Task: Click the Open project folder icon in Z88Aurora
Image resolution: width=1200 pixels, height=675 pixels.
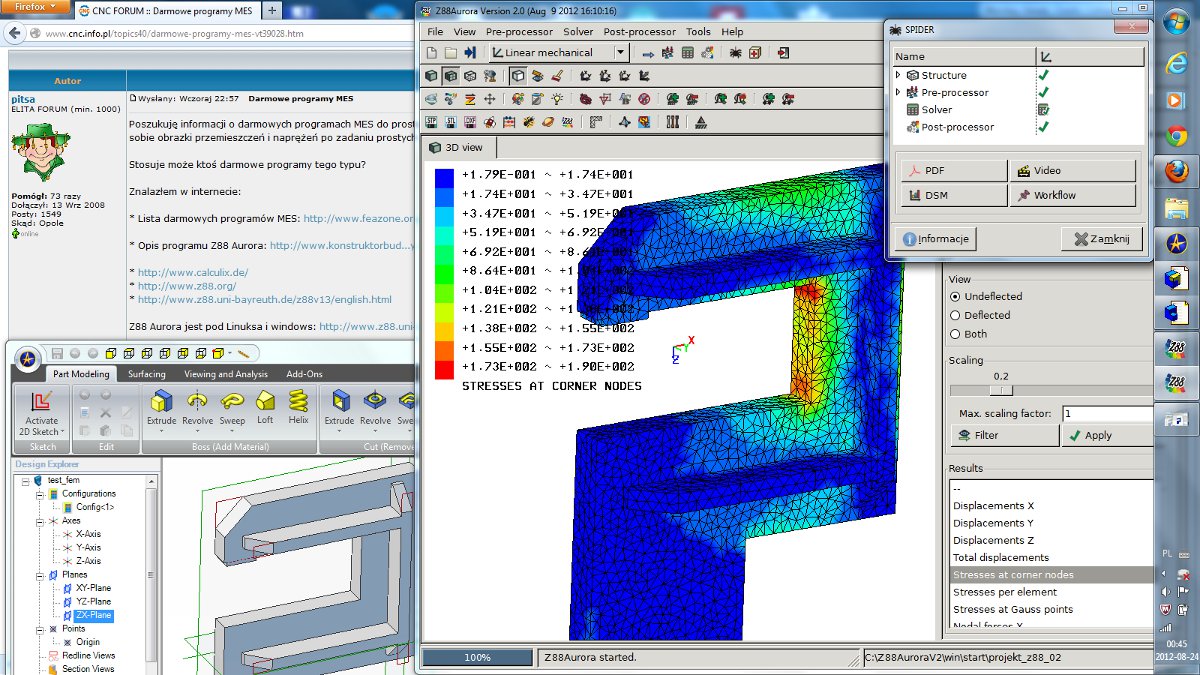Action: point(451,53)
